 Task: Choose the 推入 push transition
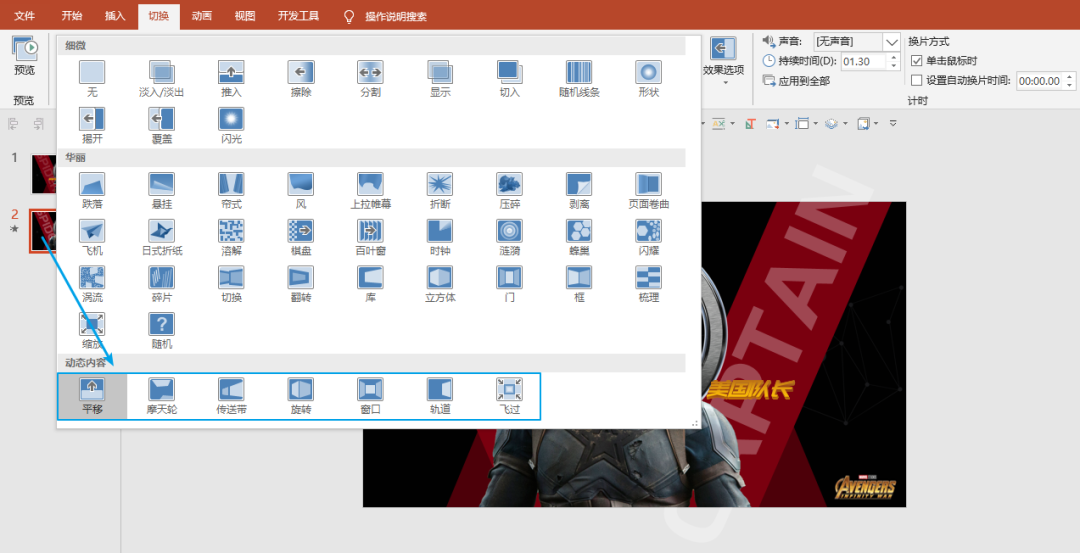point(231,79)
